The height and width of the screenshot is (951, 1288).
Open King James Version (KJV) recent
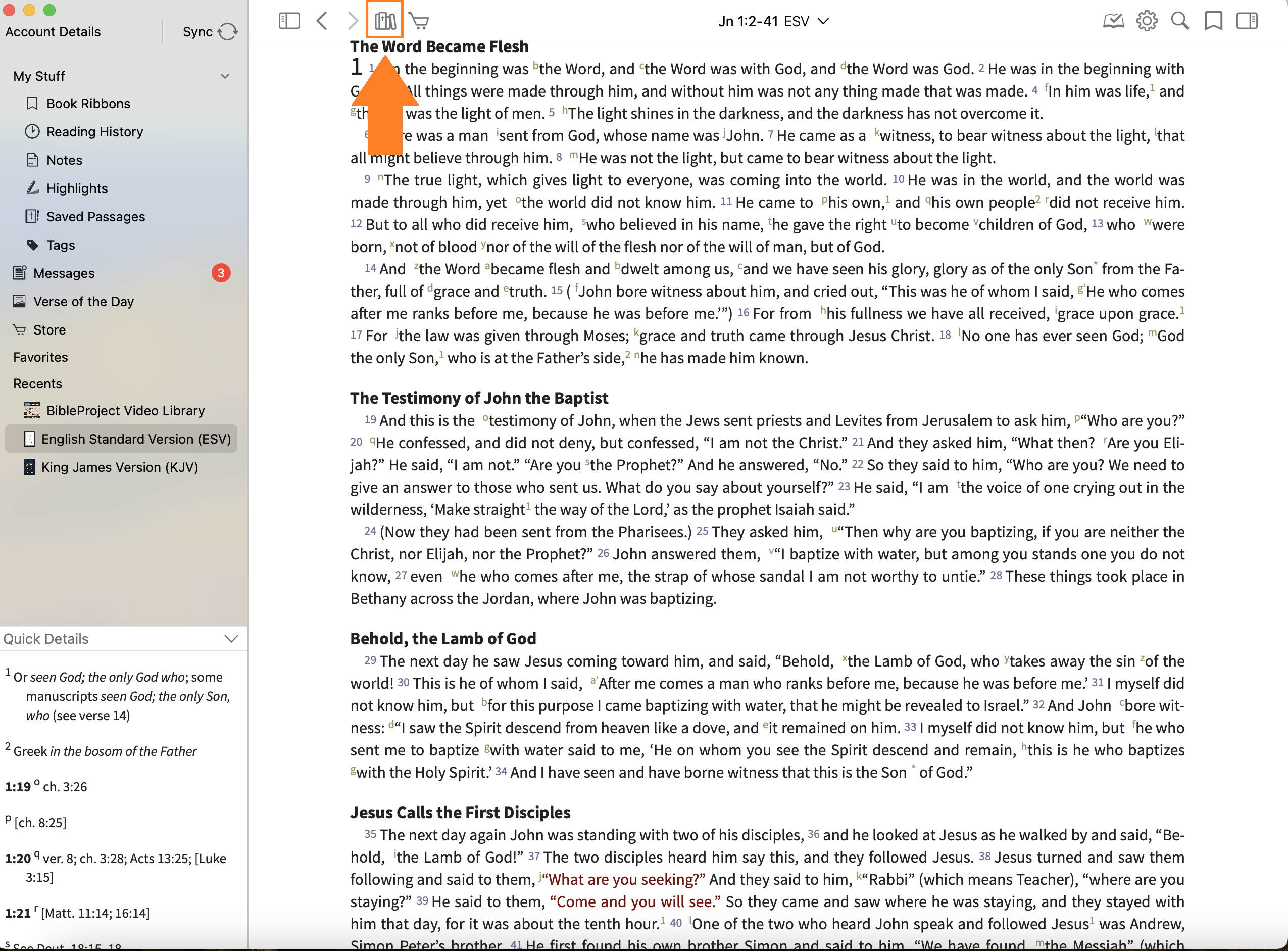[x=119, y=467]
